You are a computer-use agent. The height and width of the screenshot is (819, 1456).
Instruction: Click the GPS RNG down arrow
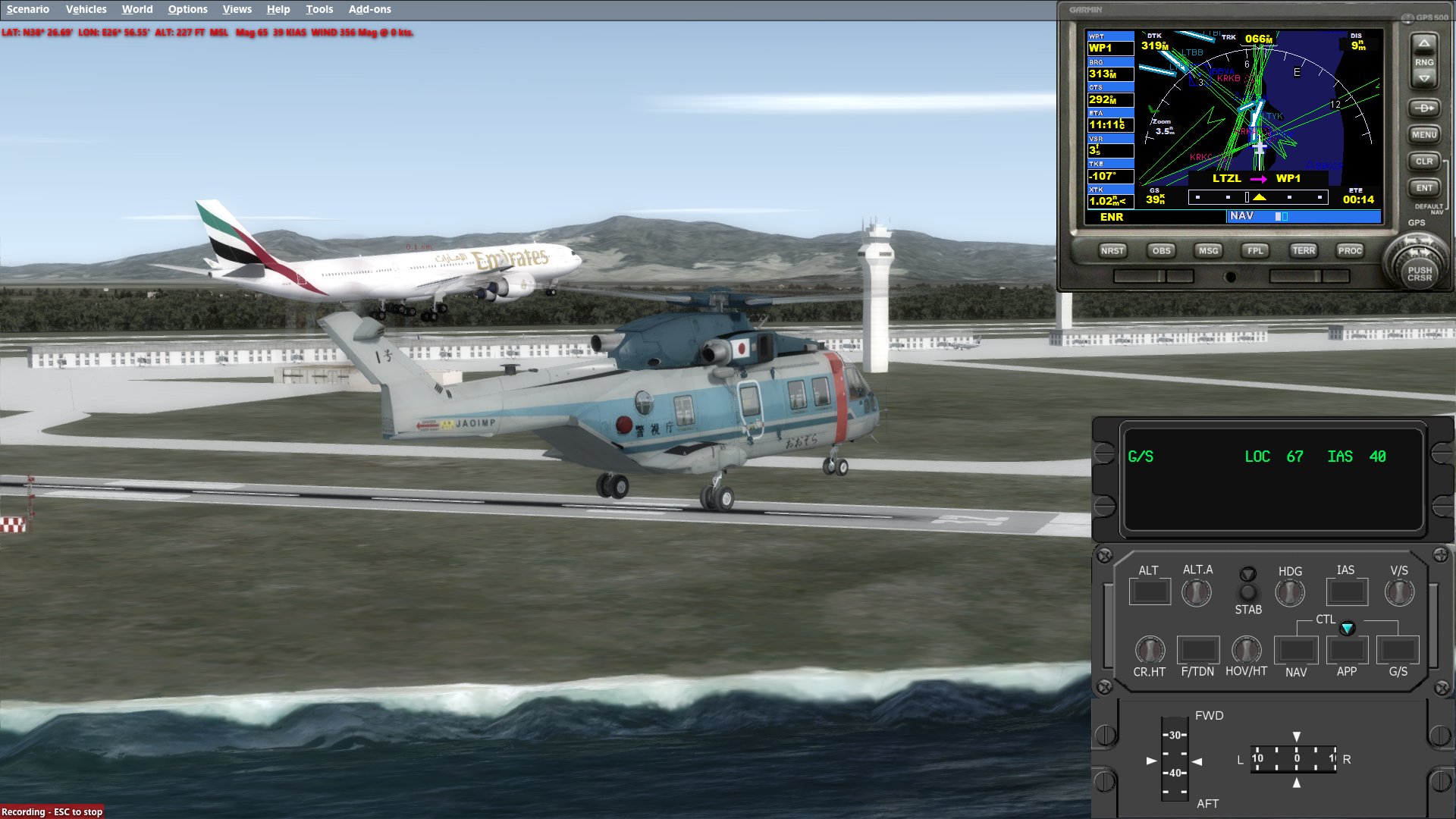tap(1424, 79)
